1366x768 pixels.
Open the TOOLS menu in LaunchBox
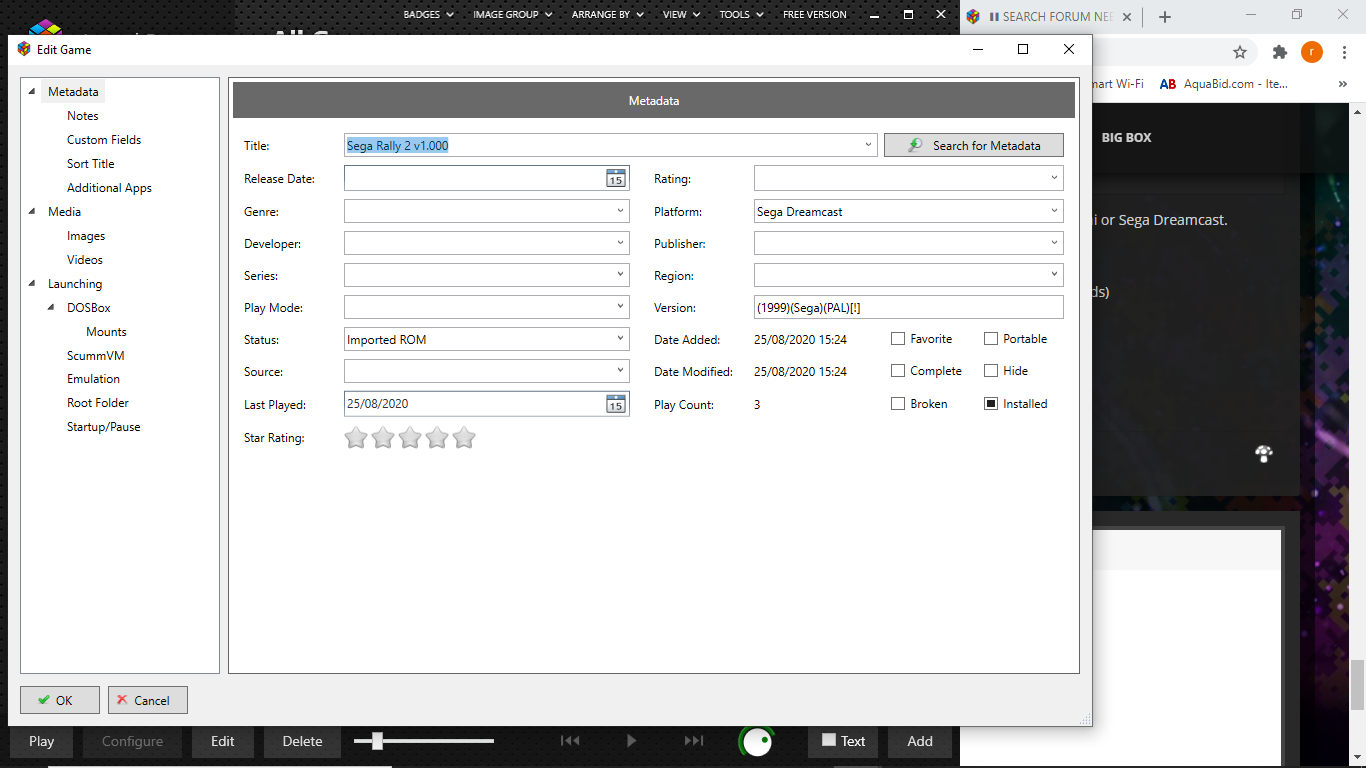click(x=741, y=15)
